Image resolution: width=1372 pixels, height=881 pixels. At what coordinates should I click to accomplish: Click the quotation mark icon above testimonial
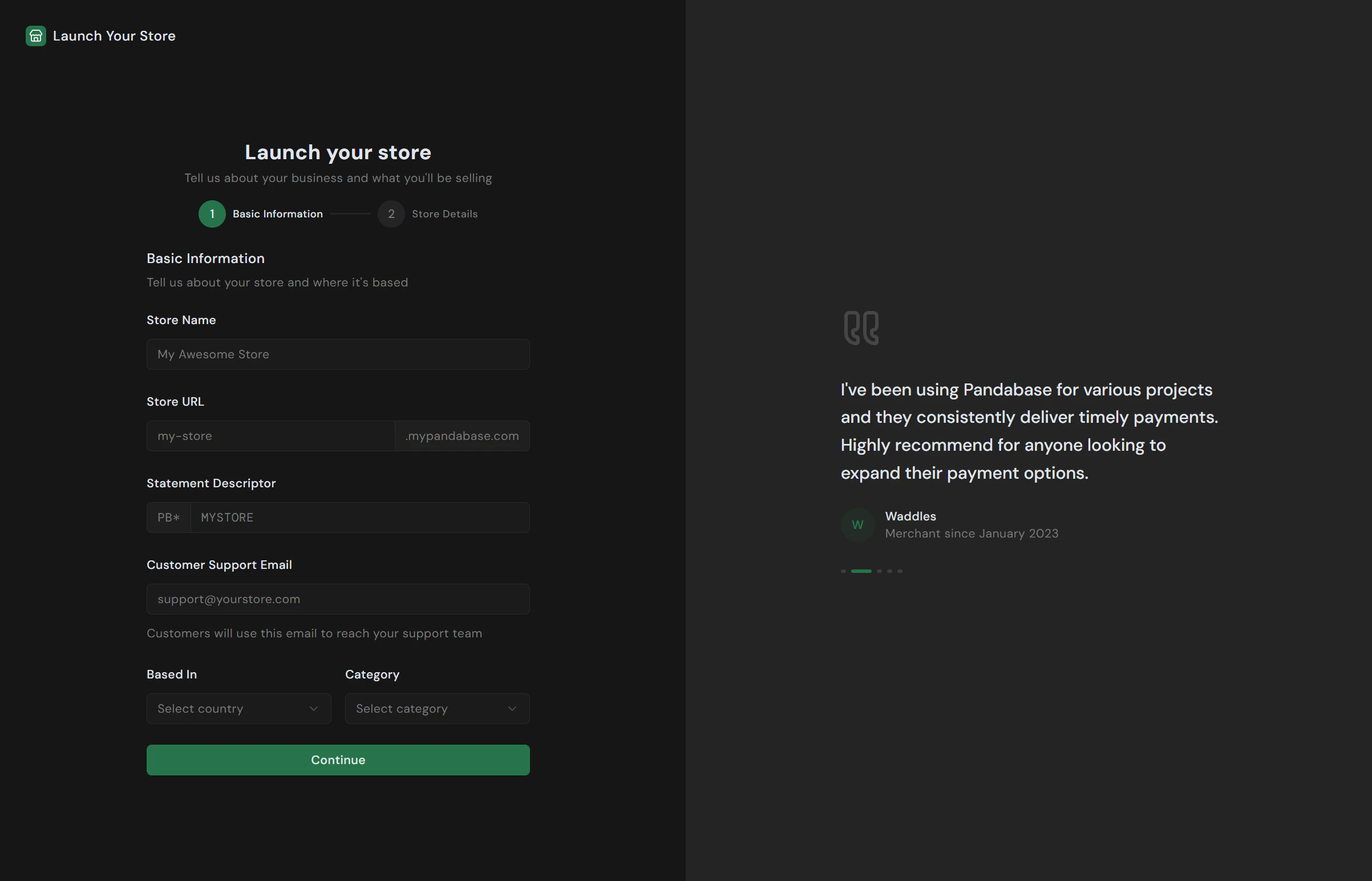coord(861,328)
